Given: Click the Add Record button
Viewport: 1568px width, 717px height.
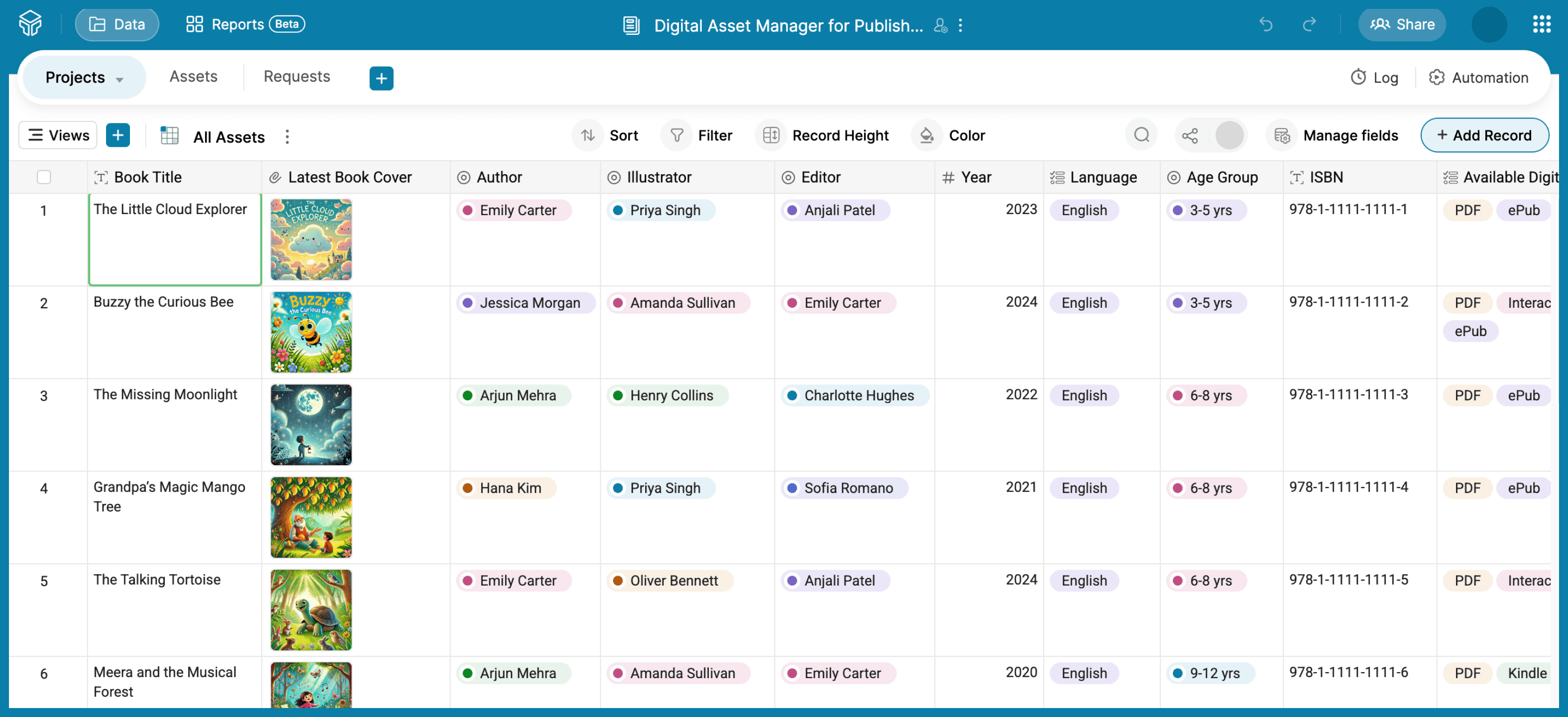Looking at the screenshot, I should point(1484,135).
